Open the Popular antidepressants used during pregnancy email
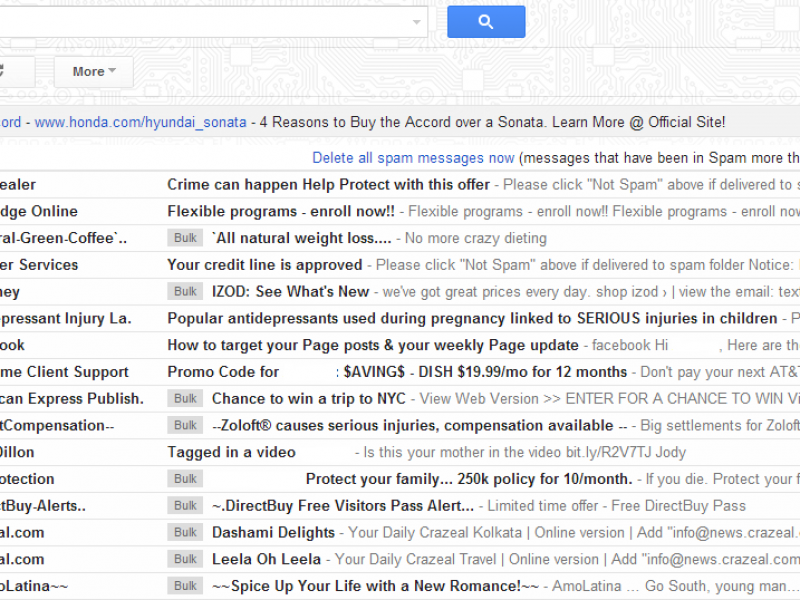This screenshot has height=600, width=800. 472,318
